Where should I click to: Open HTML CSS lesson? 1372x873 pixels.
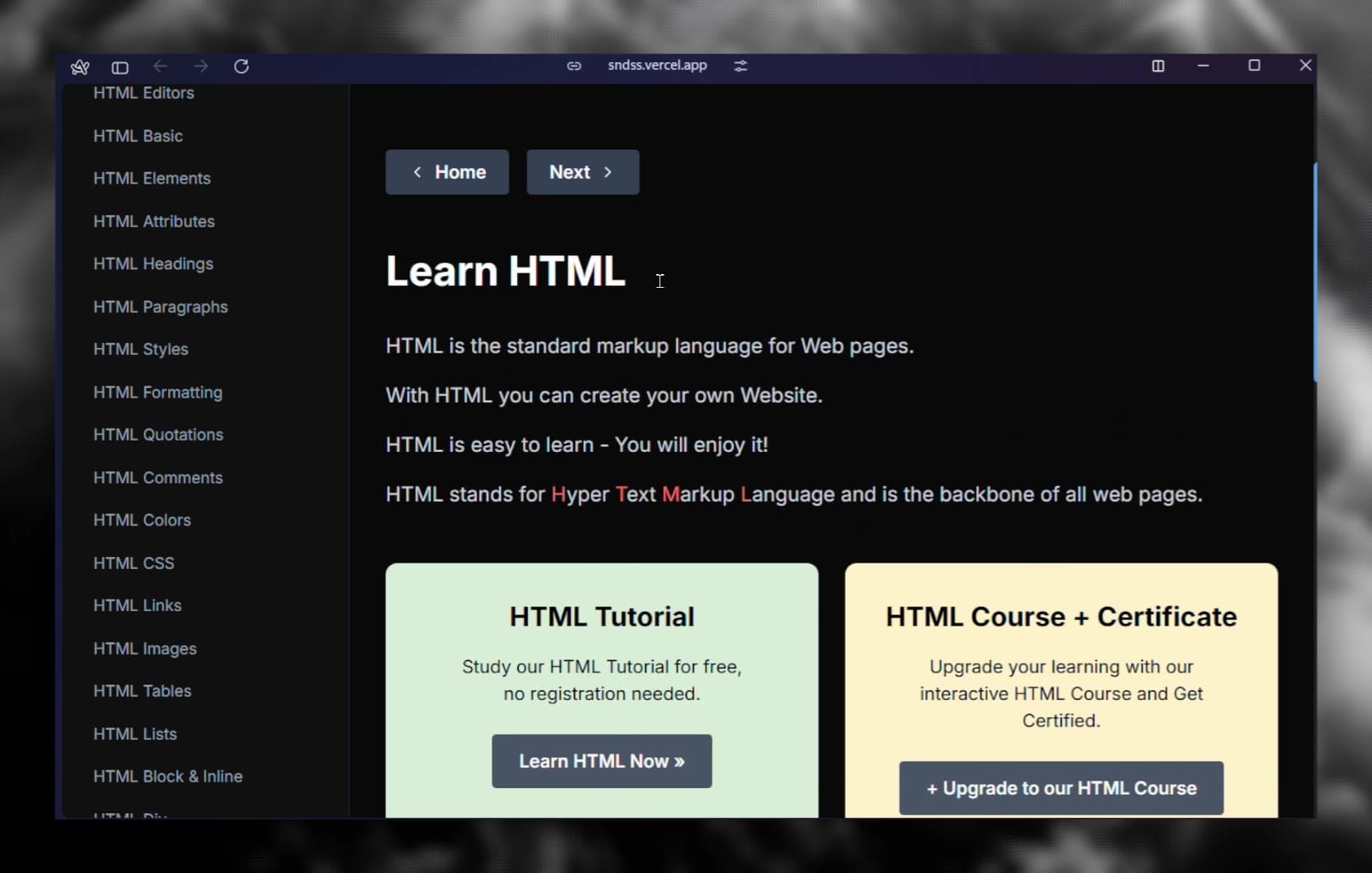pyautogui.click(x=134, y=563)
